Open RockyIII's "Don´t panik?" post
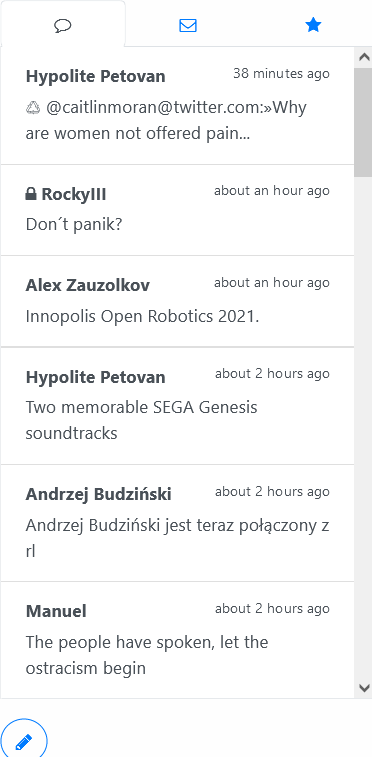The height and width of the screenshot is (757, 372). pyautogui.click(x=177, y=210)
